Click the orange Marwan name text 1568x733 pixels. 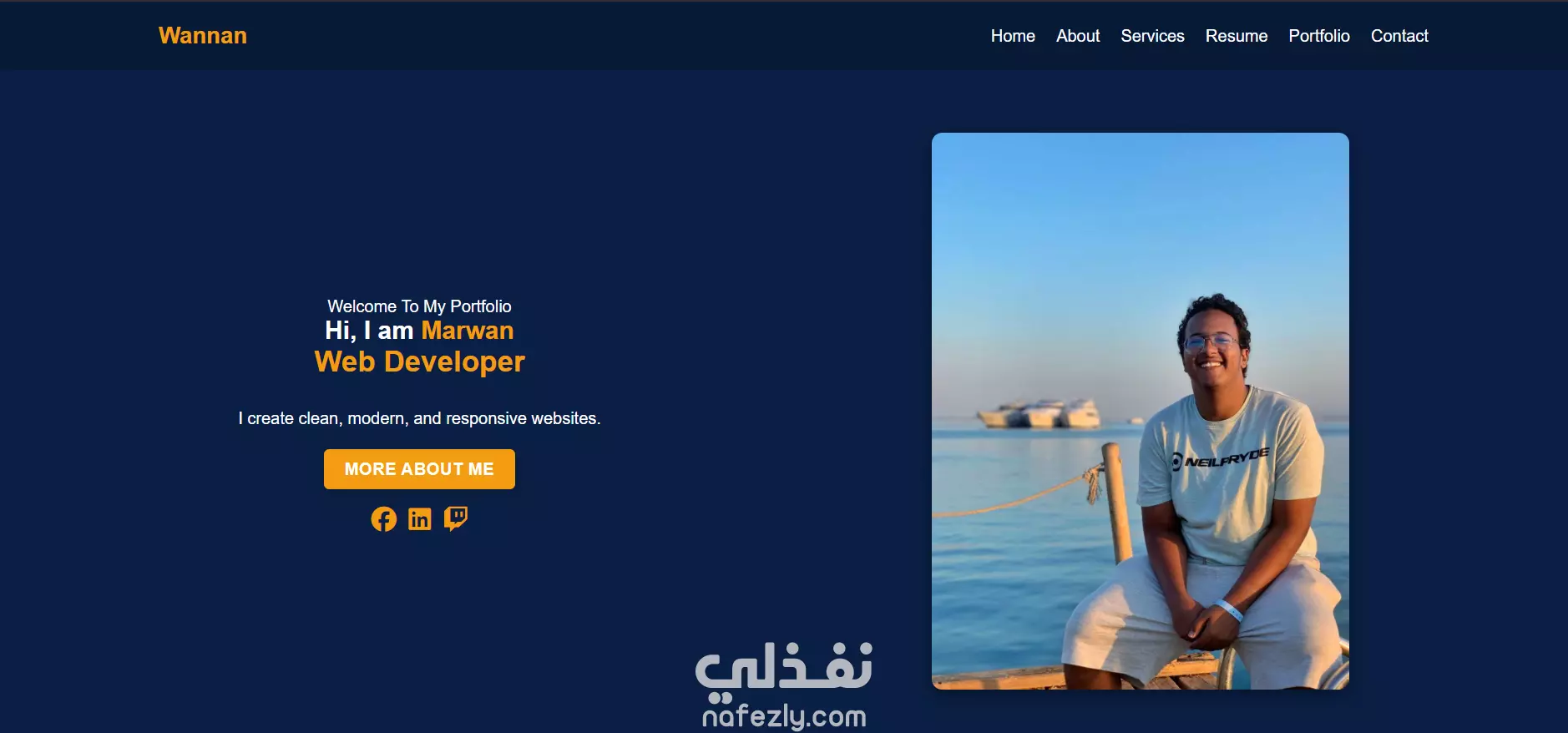467,331
